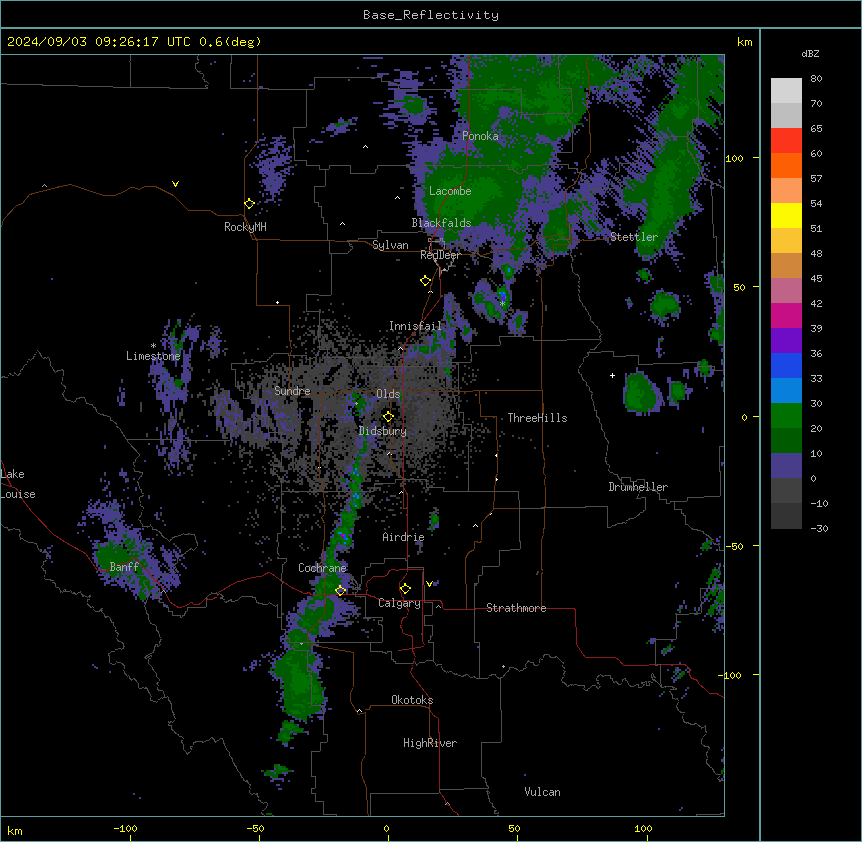
Task: Click the Base_Reflectivity title
Action: pos(431,15)
